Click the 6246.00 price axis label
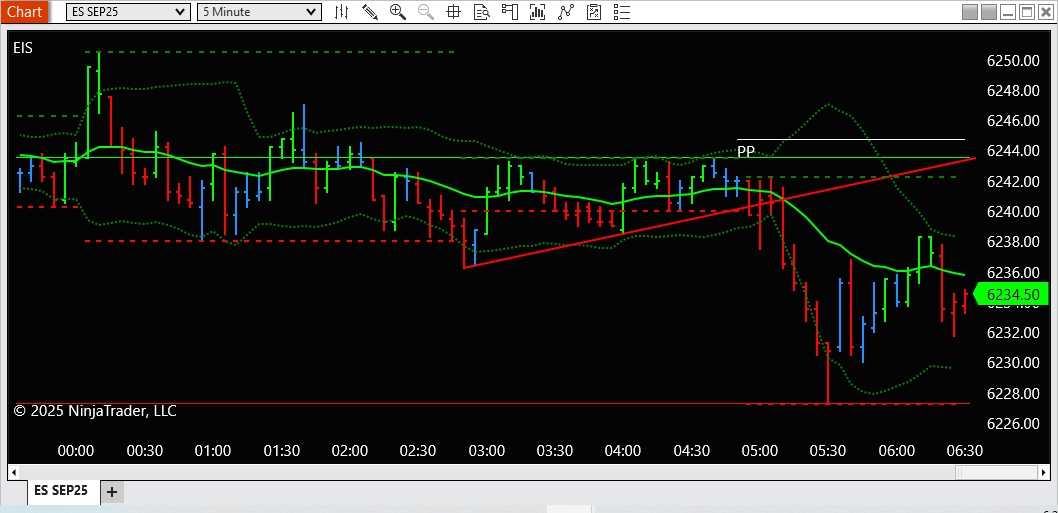 [1013, 121]
